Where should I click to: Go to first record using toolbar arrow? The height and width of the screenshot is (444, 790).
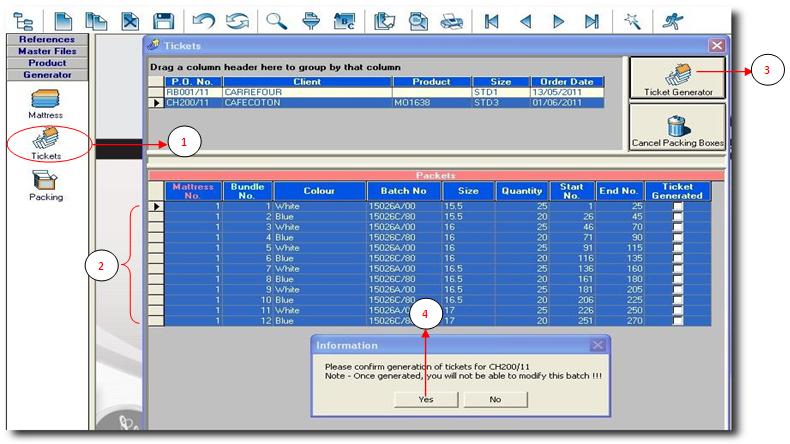(x=491, y=18)
